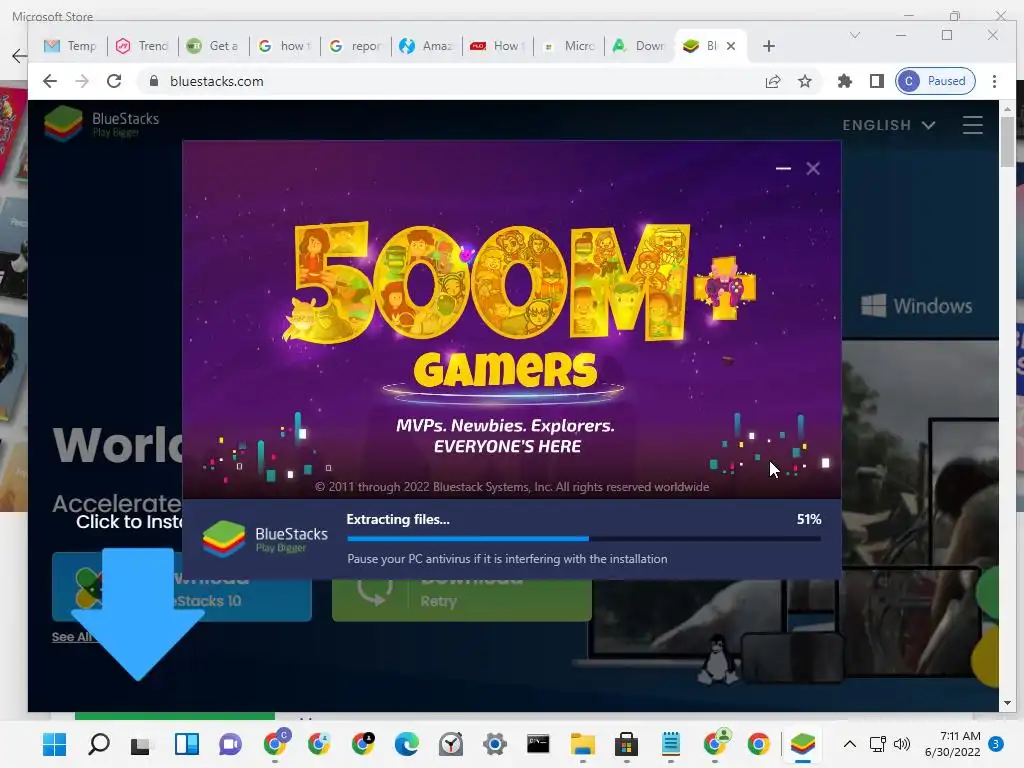The image size is (1024, 768).
Task: Open volume control in system tray
Action: pos(902,744)
